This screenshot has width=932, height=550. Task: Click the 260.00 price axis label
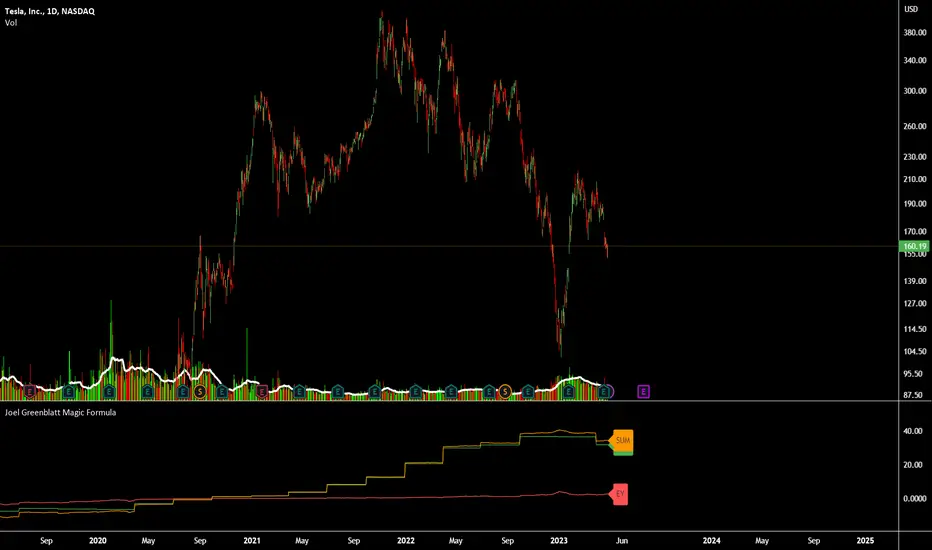915,126
